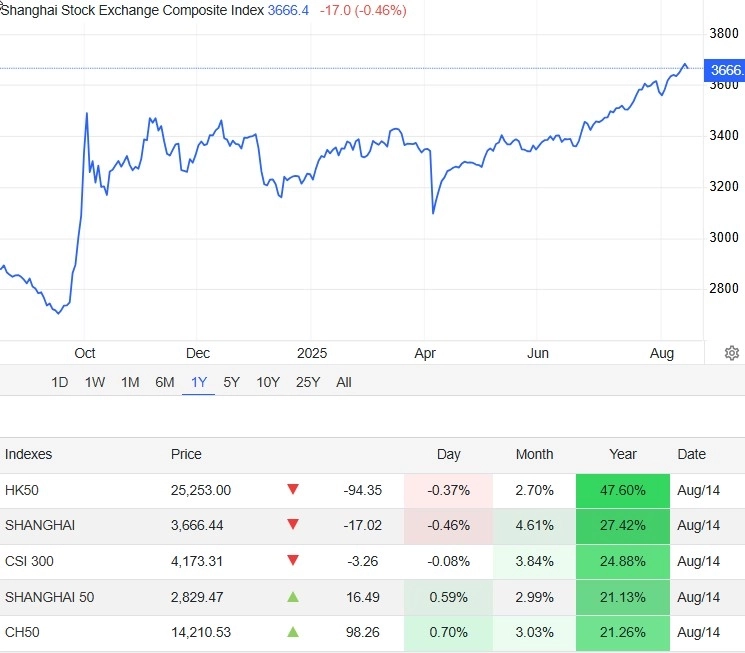The height and width of the screenshot is (653, 745).
Task: Click the 3666 current price label on chart
Action: point(725,70)
